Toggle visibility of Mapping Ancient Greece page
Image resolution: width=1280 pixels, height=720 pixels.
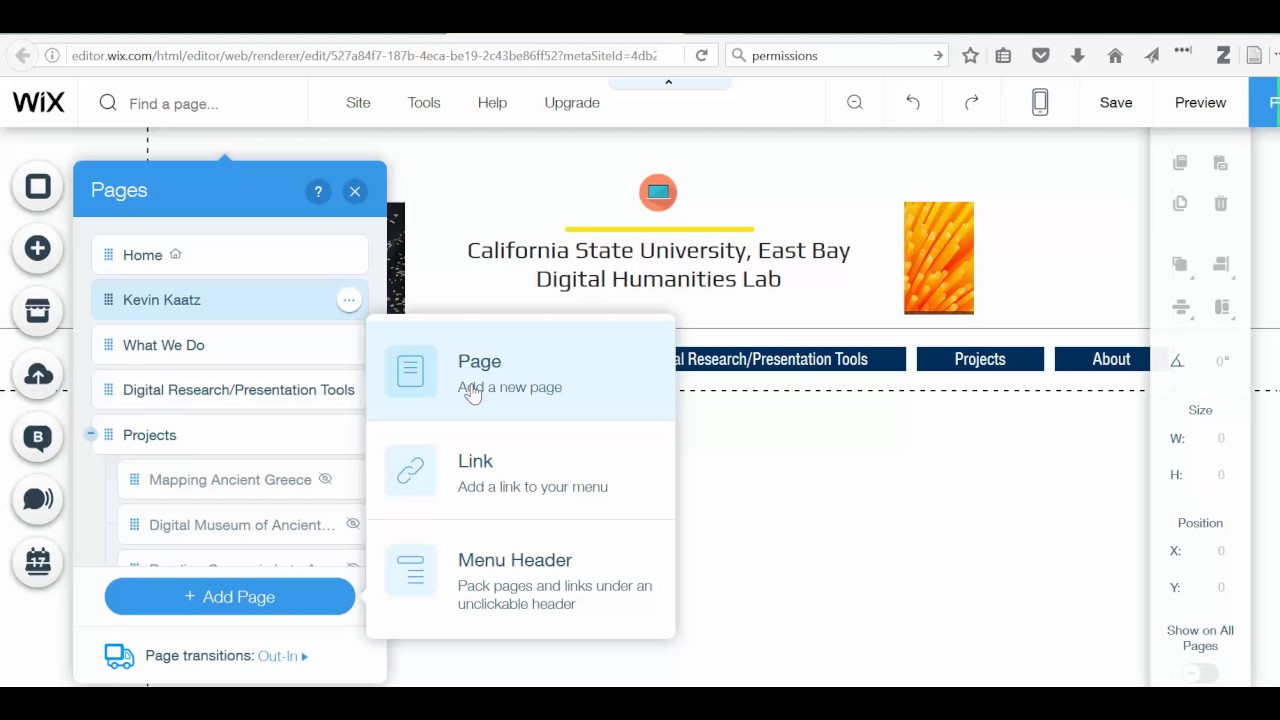[325, 479]
